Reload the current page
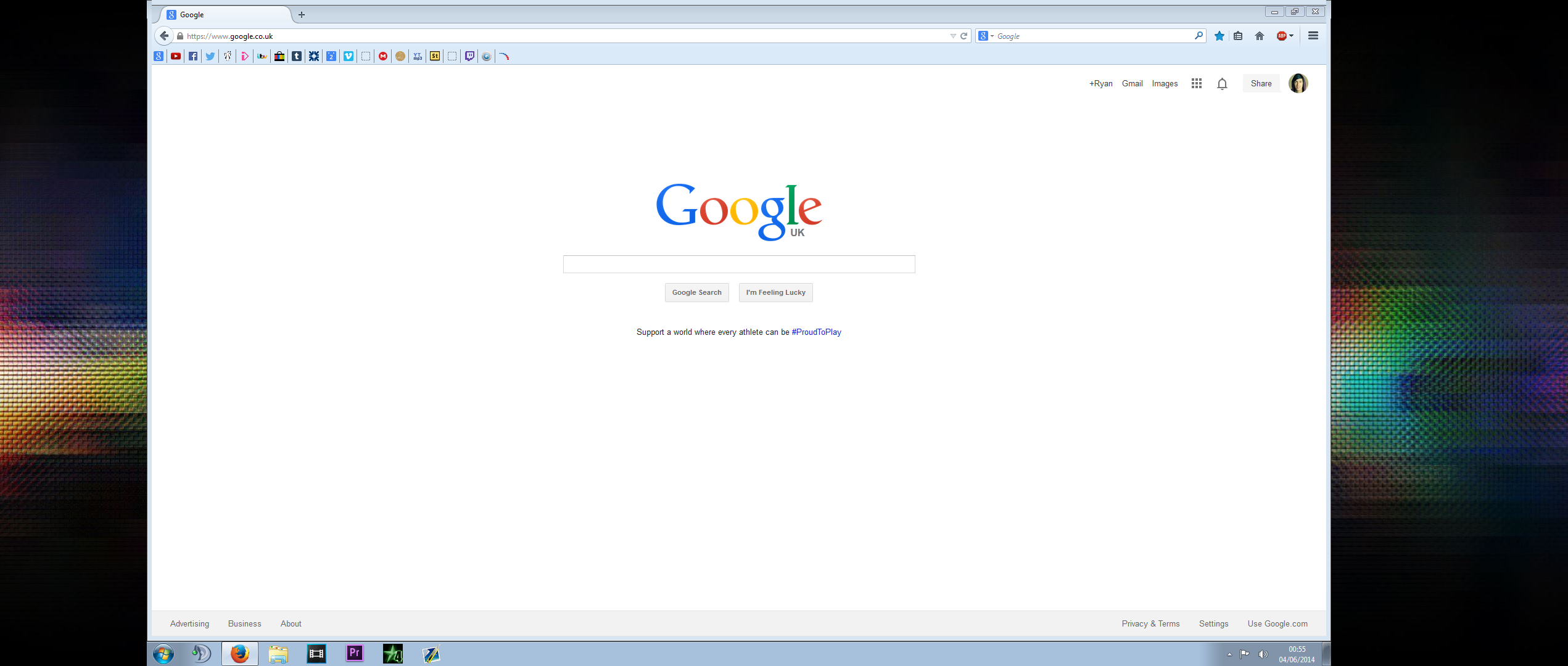The height and width of the screenshot is (666, 1568). click(963, 36)
